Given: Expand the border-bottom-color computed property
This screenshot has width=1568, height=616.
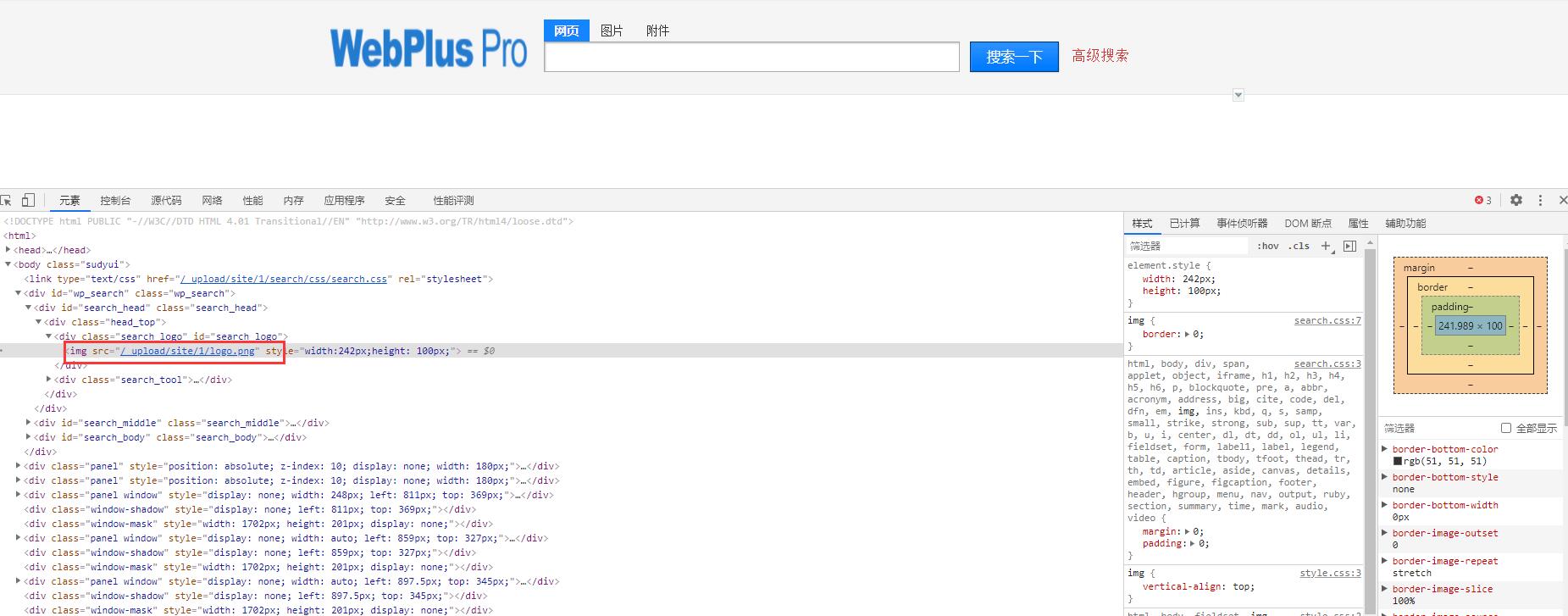Looking at the screenshot, I should tap(1385, 449).
